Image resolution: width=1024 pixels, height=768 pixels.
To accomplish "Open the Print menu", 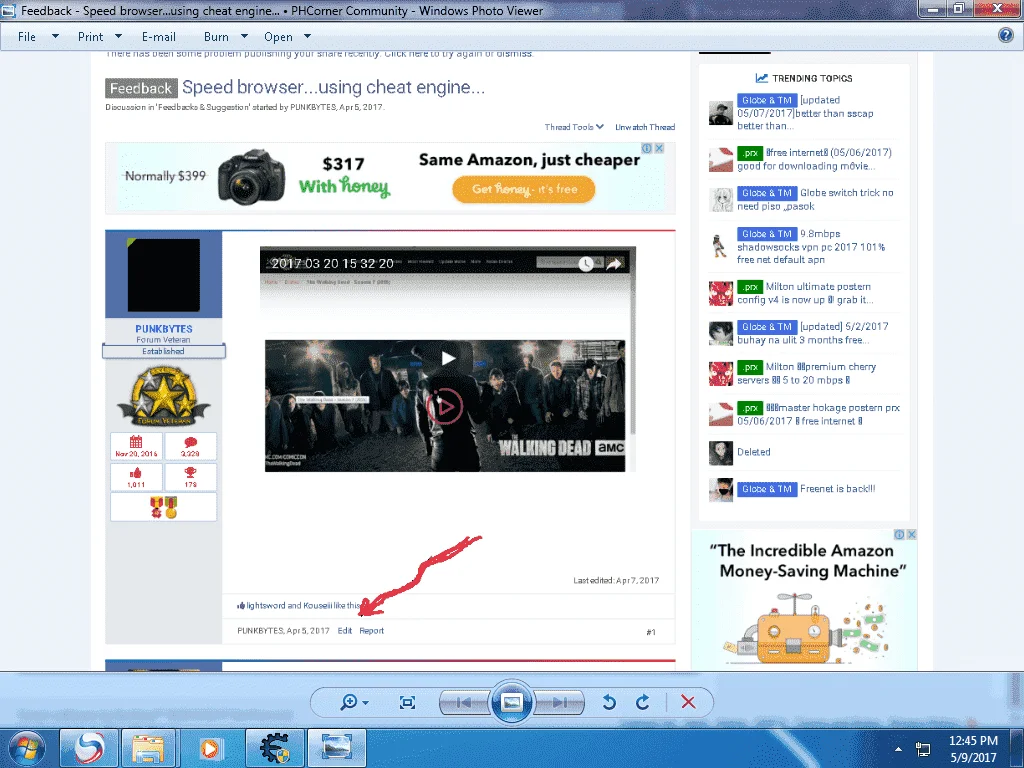I will [x=90, y=37].
